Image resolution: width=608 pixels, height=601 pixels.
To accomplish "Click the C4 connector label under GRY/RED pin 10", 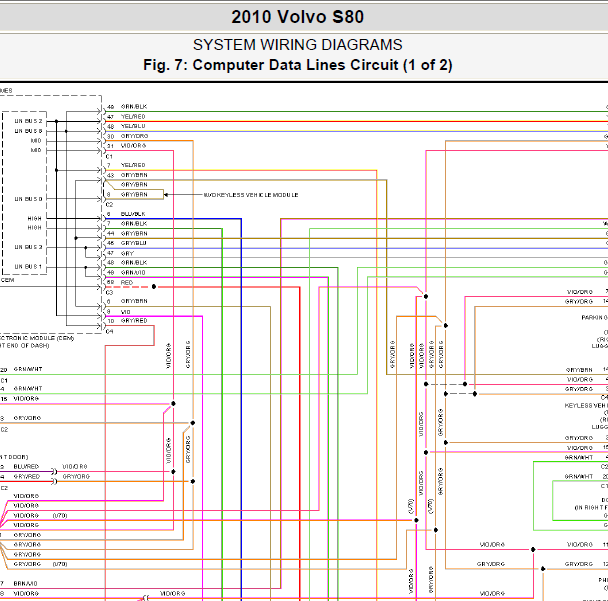I will 109,332.
